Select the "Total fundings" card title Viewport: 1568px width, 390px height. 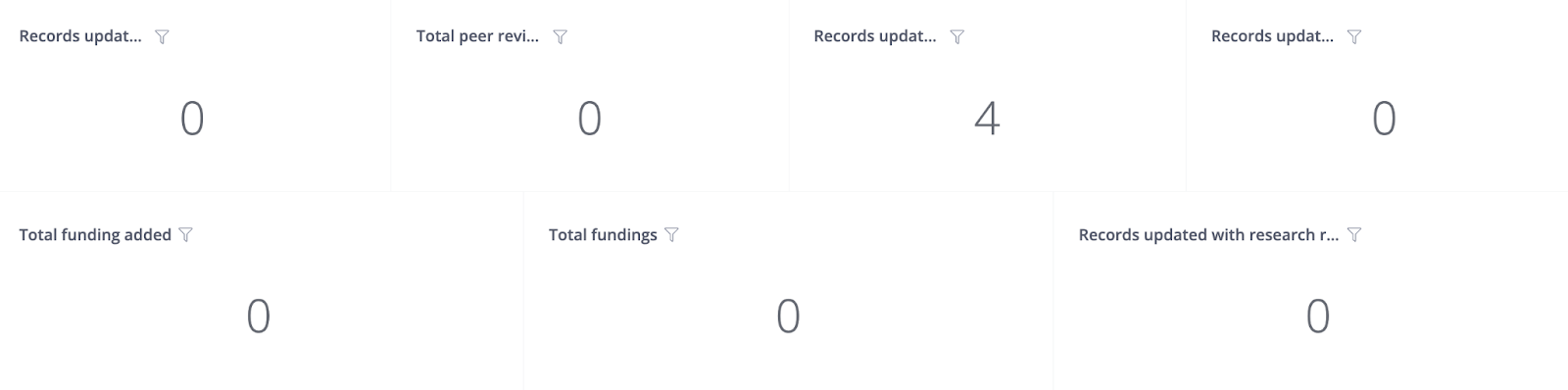(x=603, y=234)
